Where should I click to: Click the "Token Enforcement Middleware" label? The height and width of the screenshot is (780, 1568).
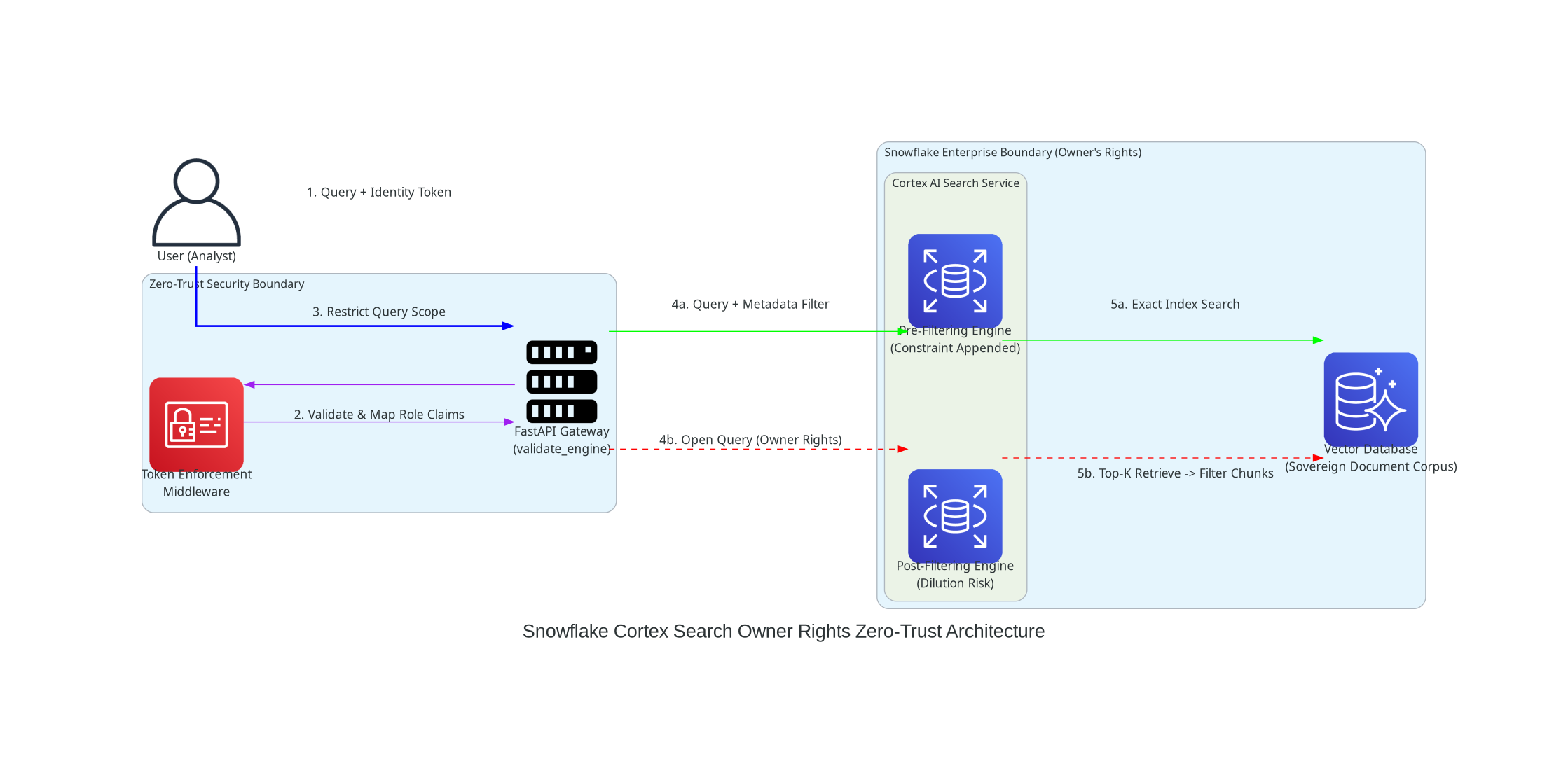coord(196,483)
